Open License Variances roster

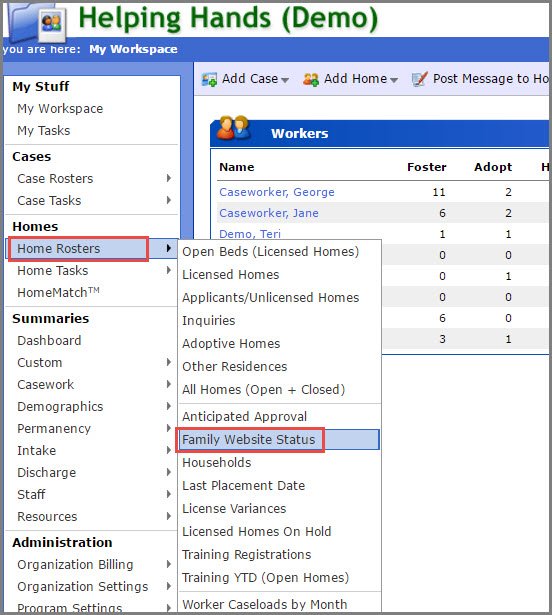[x=234, y=509]
